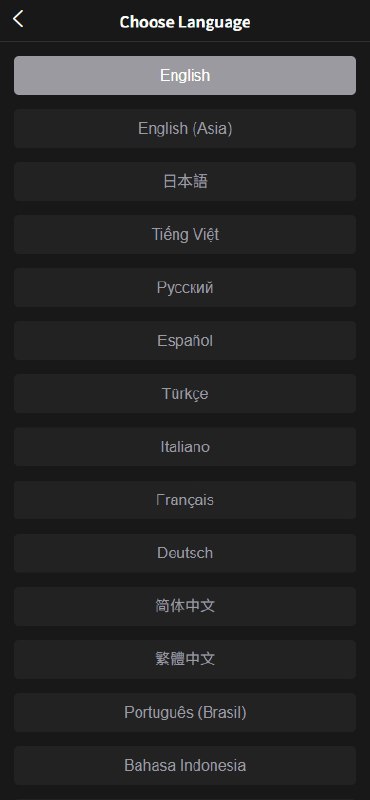Select English language option
370x800 pixels.
pos(185,76)
